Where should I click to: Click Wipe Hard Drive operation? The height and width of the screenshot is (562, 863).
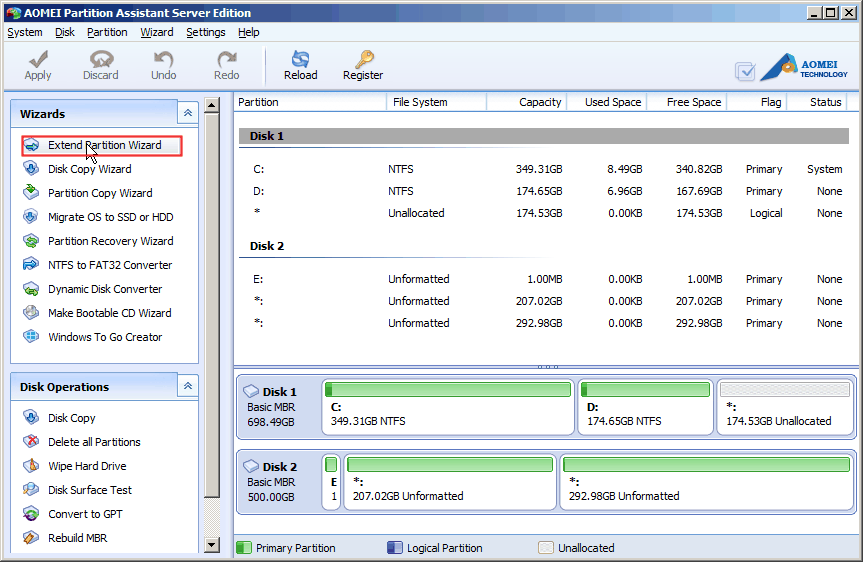point(89,466)
